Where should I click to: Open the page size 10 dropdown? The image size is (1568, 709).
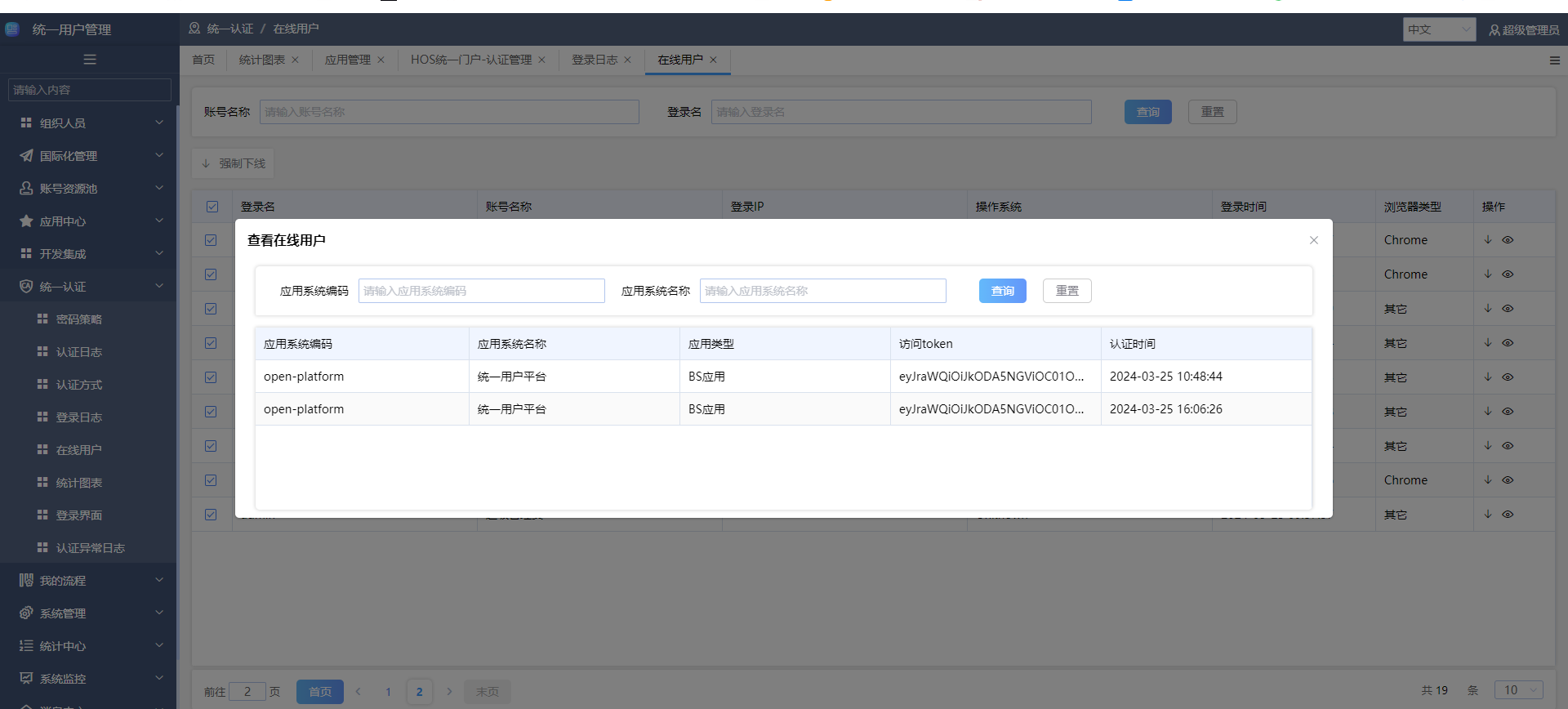click(1518, 690)
